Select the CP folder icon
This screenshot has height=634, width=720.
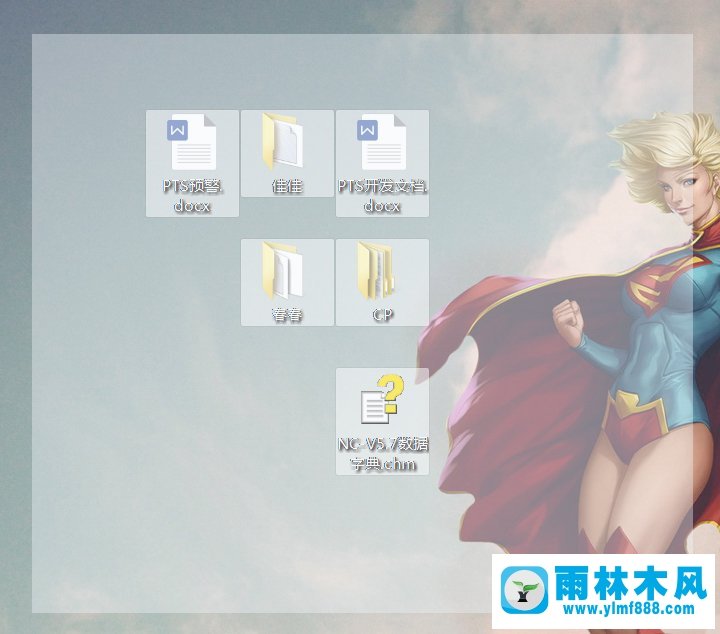(376, 270)
